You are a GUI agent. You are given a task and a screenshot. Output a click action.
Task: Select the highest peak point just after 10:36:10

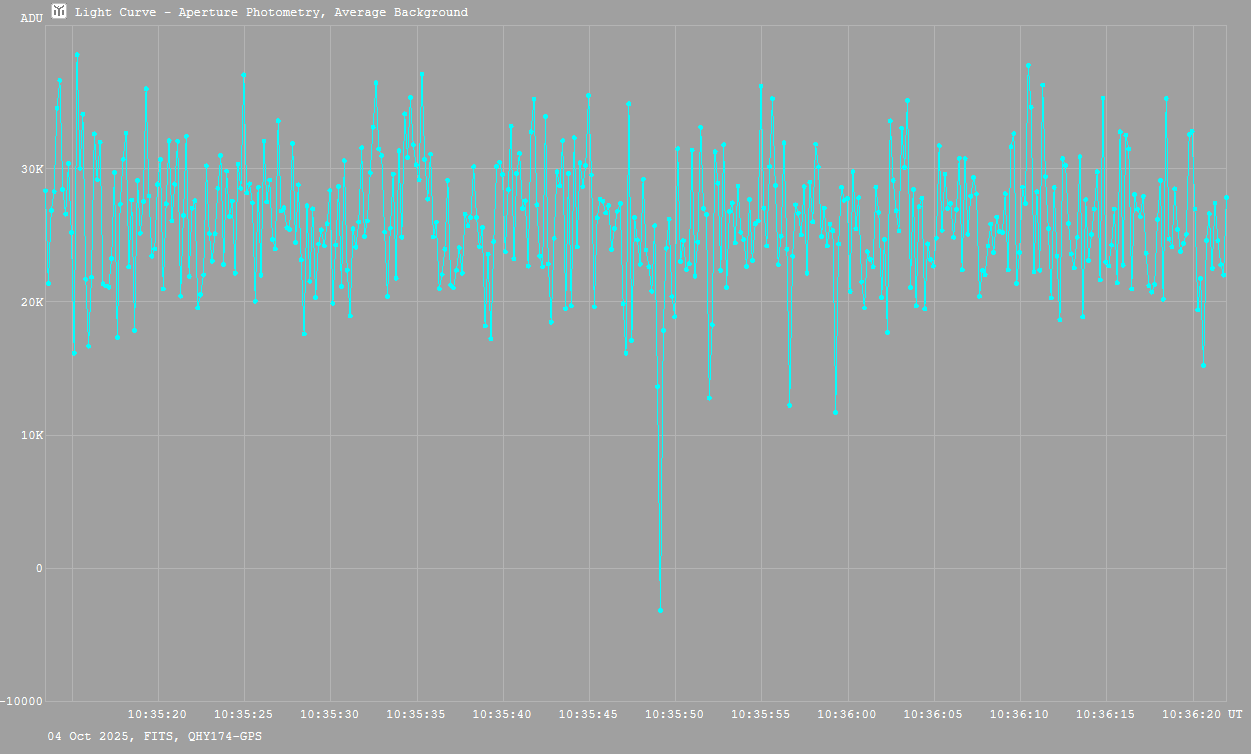click(x=1028, y=66)
